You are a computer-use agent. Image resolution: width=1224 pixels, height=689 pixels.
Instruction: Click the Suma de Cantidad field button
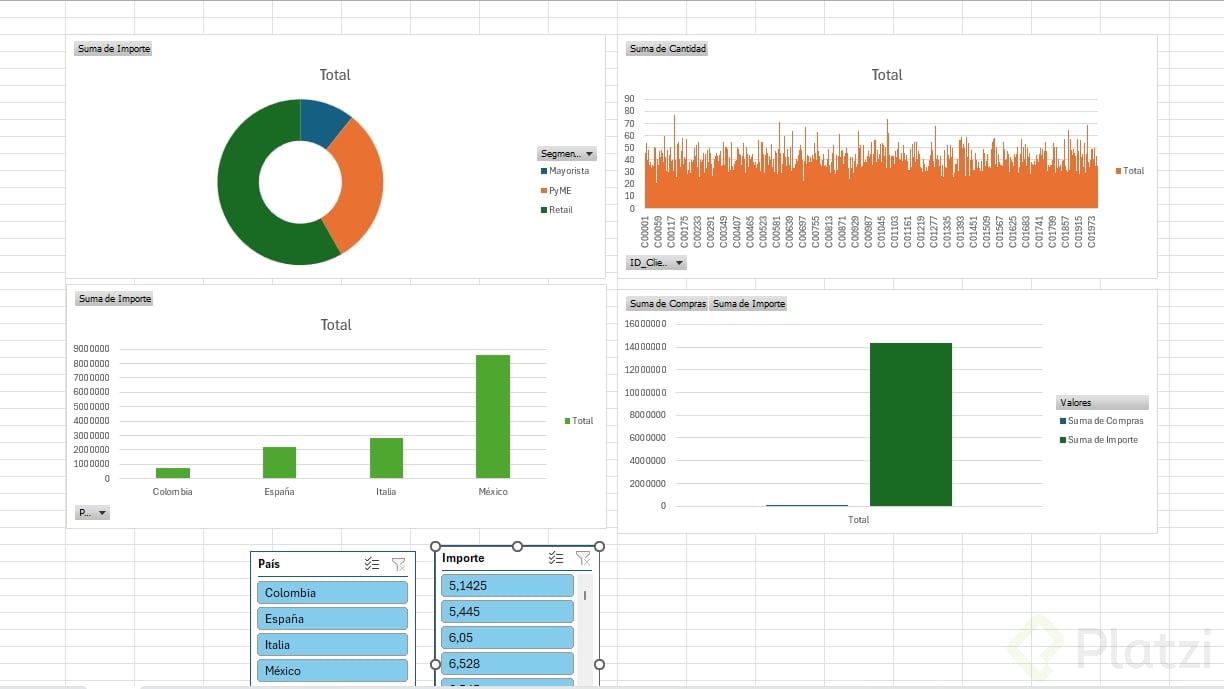coord(668,49)
